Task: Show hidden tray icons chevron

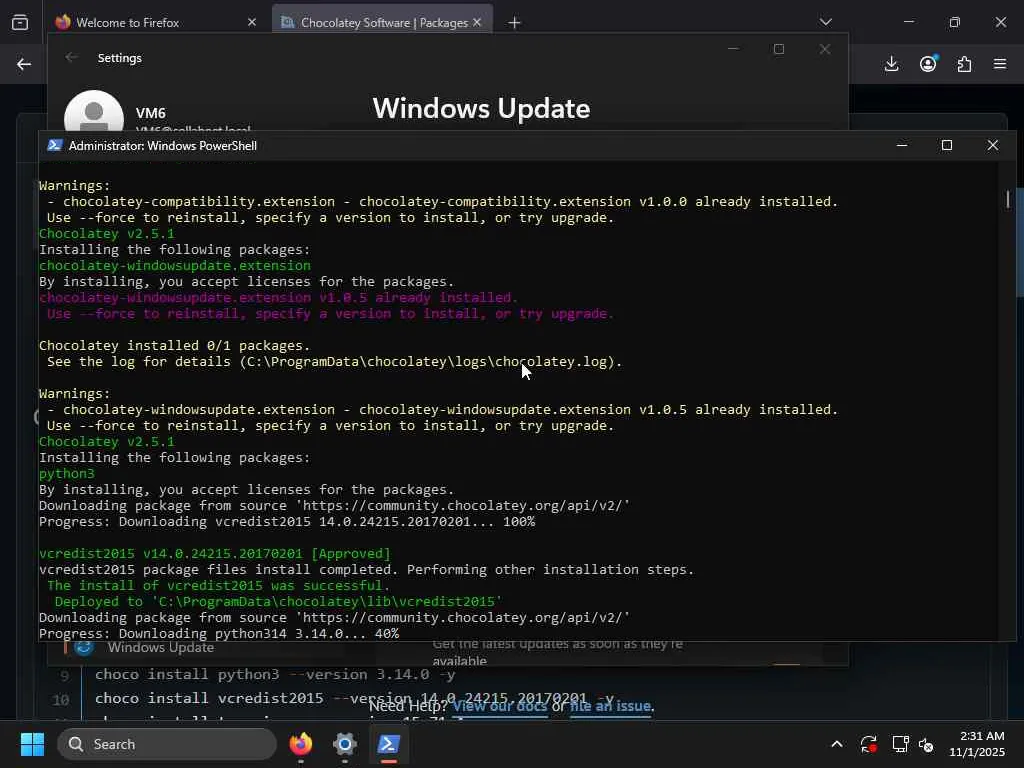Action: [837, 744]
